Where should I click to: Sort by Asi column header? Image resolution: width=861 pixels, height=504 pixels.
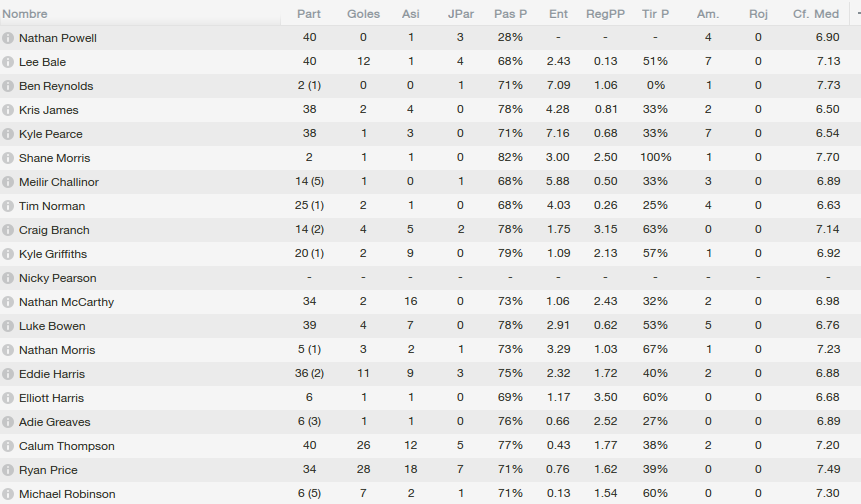click(x=411, y=14)
